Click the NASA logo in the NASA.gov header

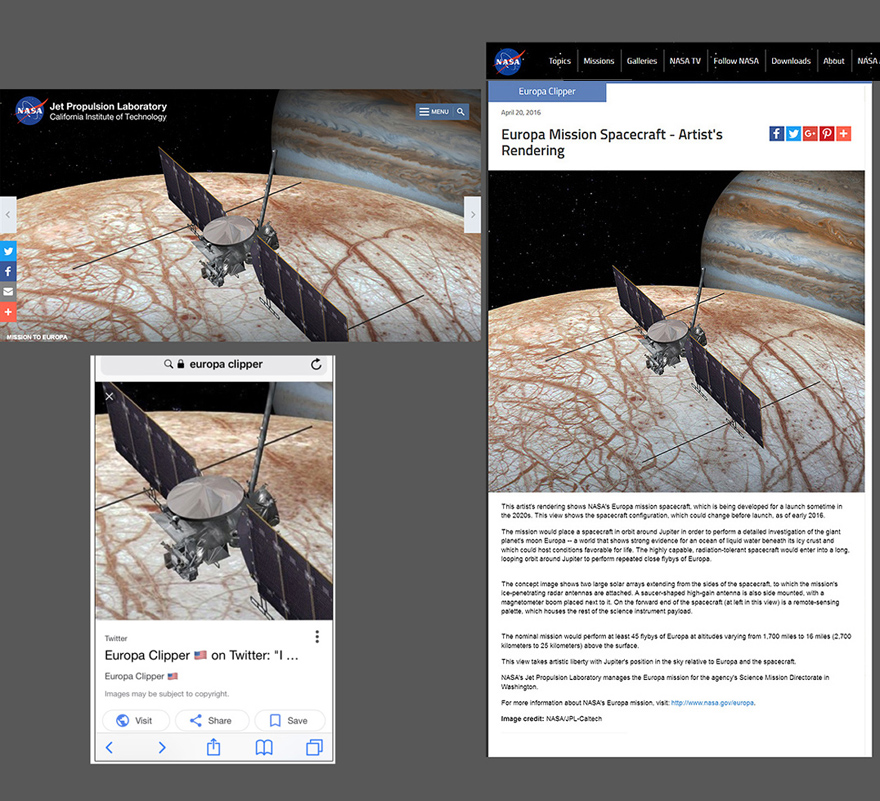tap(509, 61)
